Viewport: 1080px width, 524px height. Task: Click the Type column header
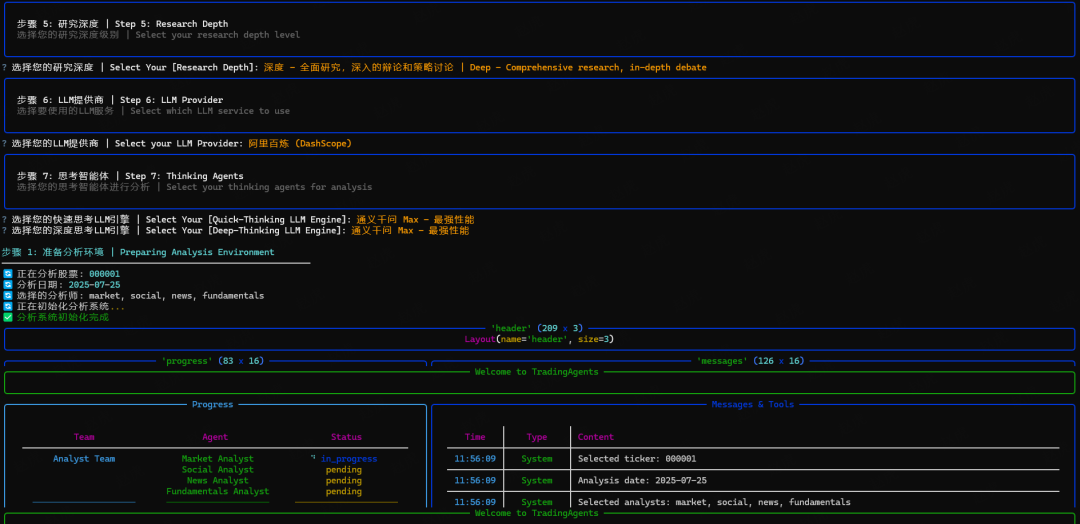pyautogui.click(x=537, y=437)
